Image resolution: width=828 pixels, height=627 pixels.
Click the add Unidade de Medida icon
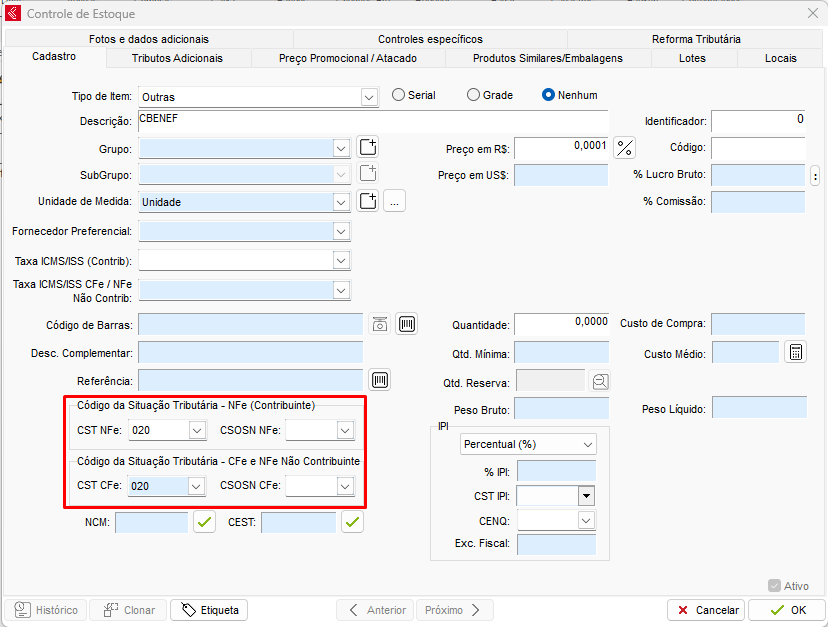click(x=368, y=201)
